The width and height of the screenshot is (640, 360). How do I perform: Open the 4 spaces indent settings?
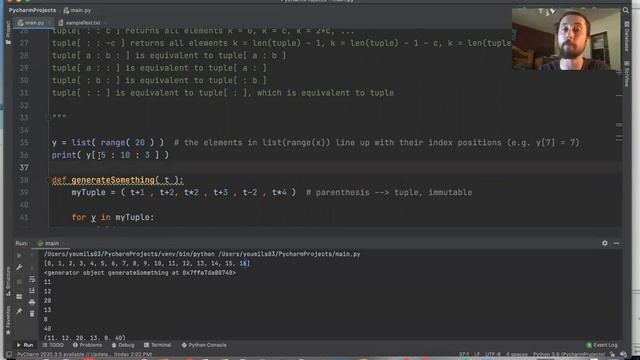(x=517, y=354)
